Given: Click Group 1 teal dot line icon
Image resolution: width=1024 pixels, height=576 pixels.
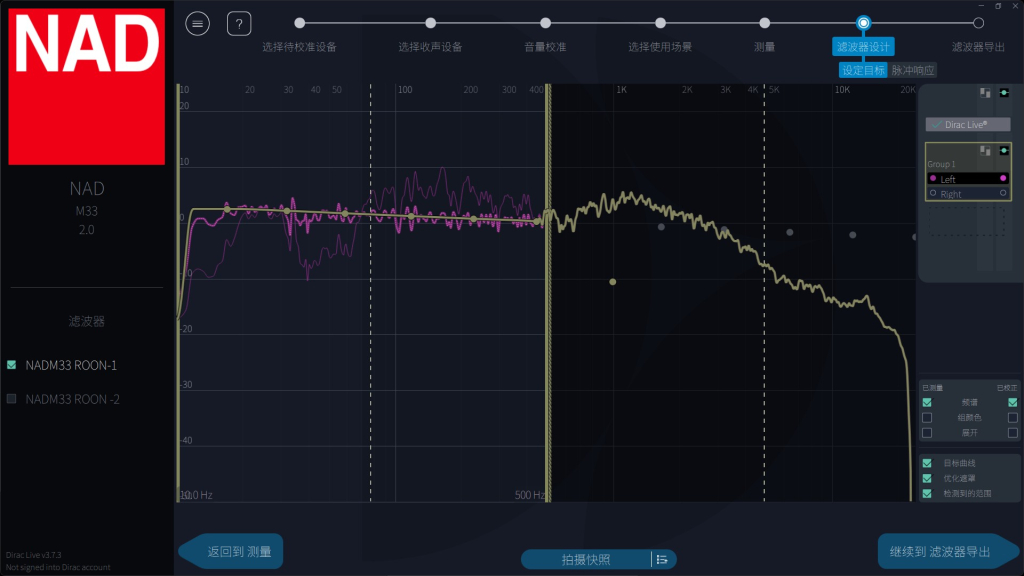Looking at the screenshot, I should click(x=1004, y=151).
